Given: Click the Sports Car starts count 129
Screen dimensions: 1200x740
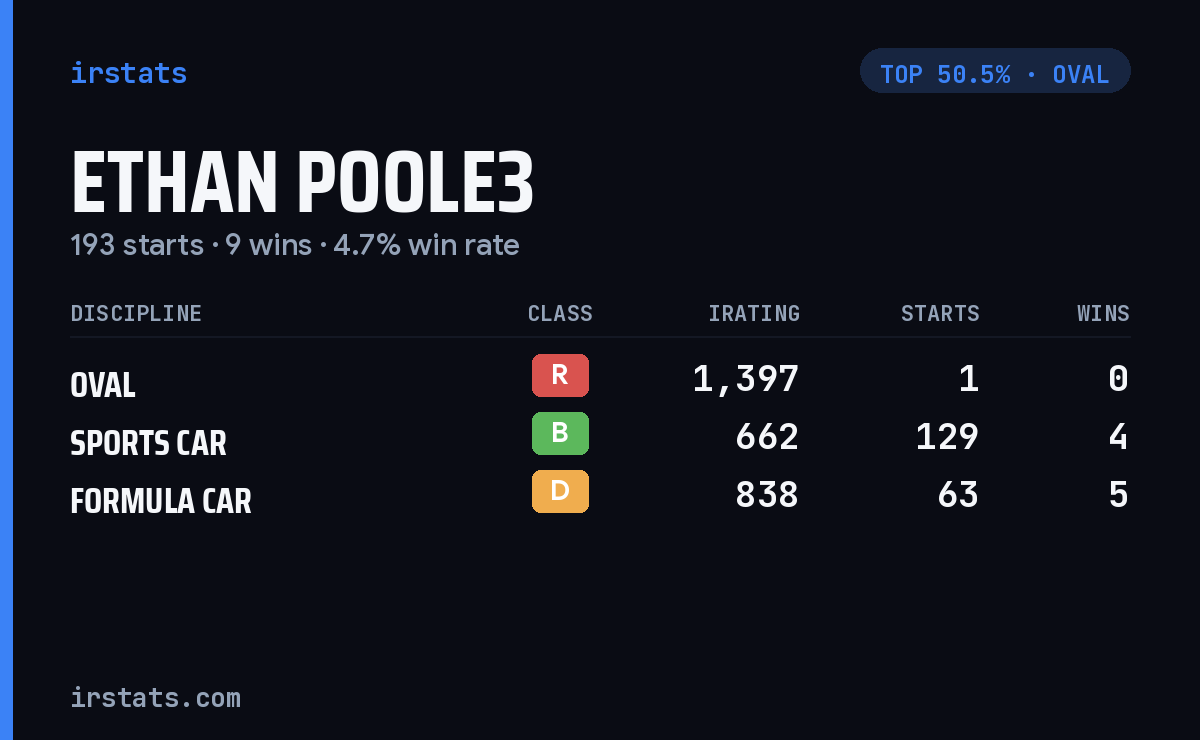Looking at the screenshot, I should click(948, 437).
